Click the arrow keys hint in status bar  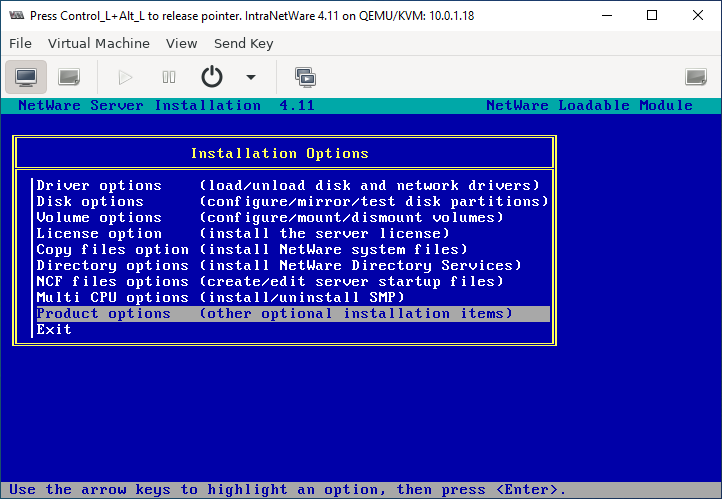pyautogui.click(x=287, y=489)
